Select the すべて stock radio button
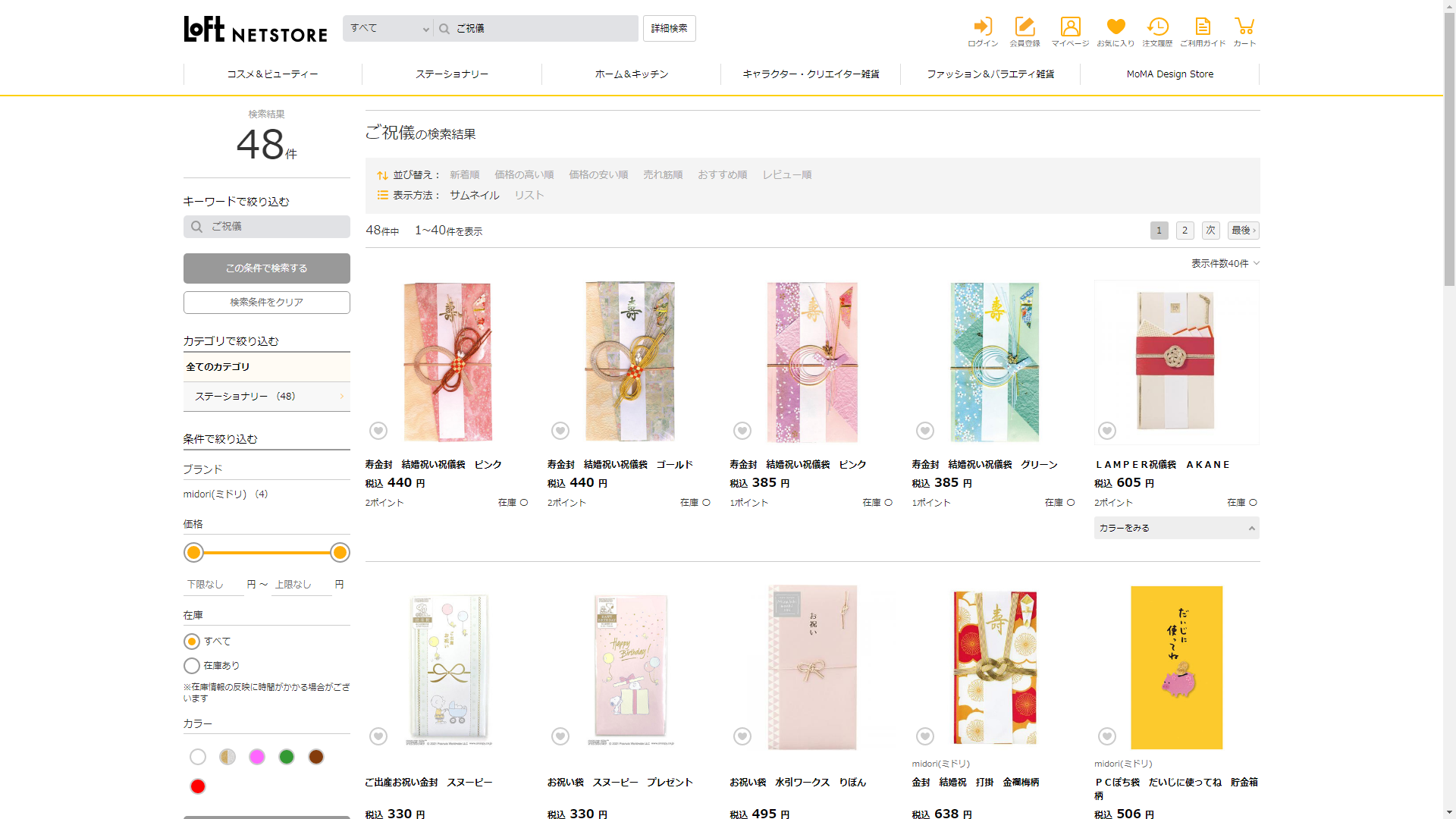This screenshot has height=819, width=1456. point(192,642)
